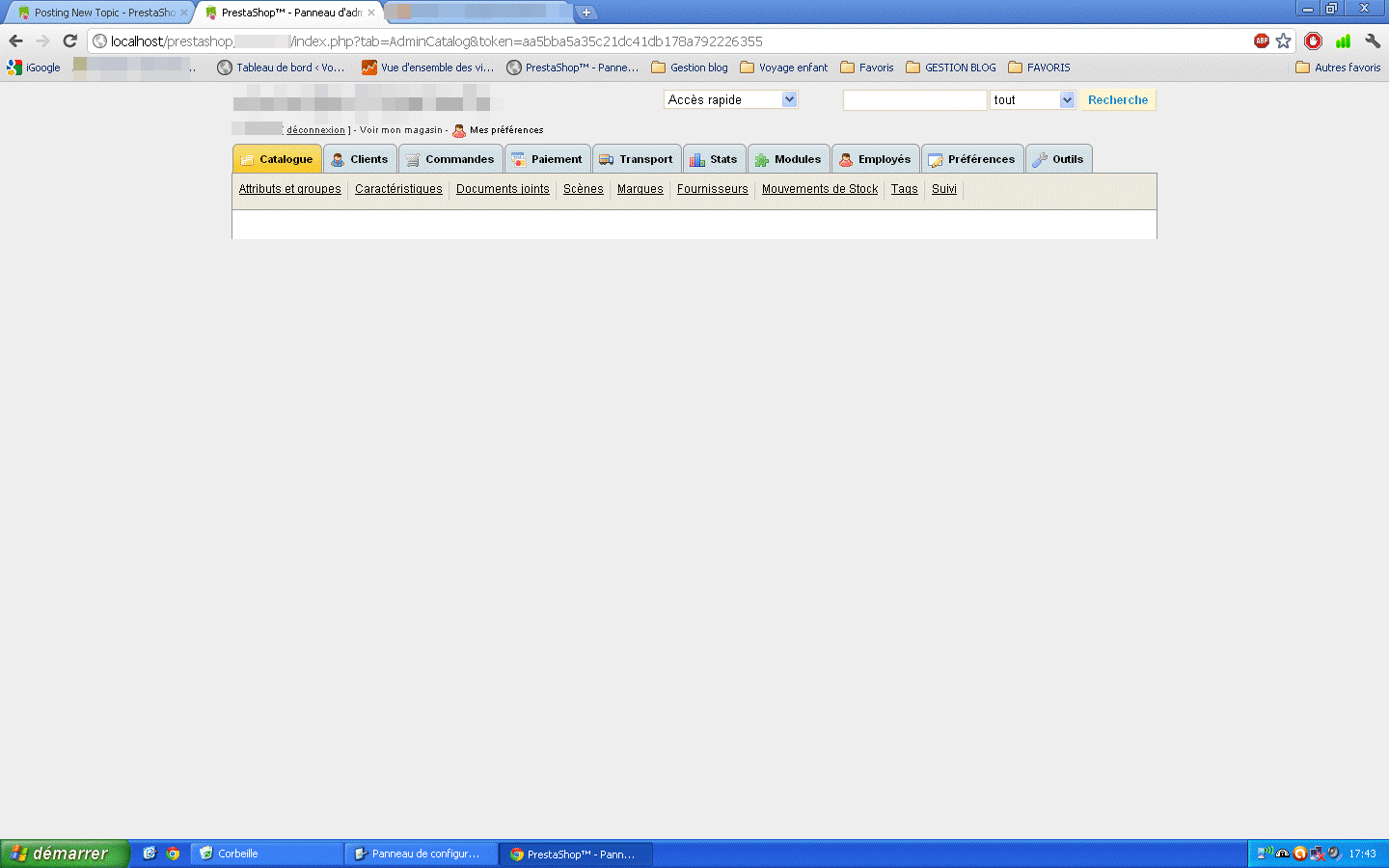1389x868 pixels.
Task: Open the Voir mon magasin link
Action: (401, 130)
